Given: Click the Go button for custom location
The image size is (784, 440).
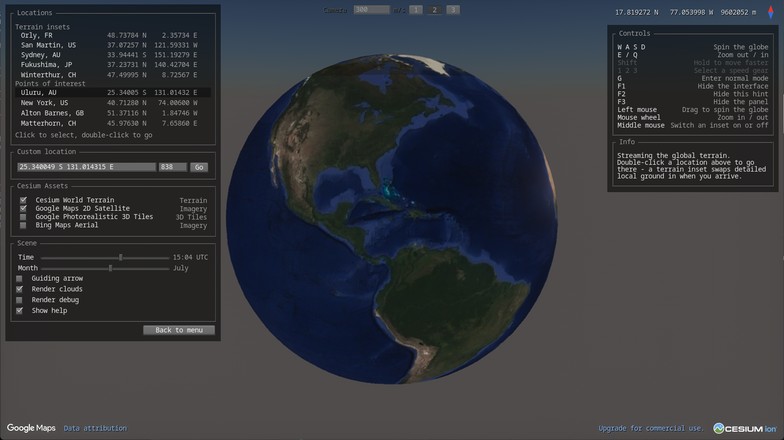Looking at the screenshot, I should pyautogui.click(x=199, y=167).
